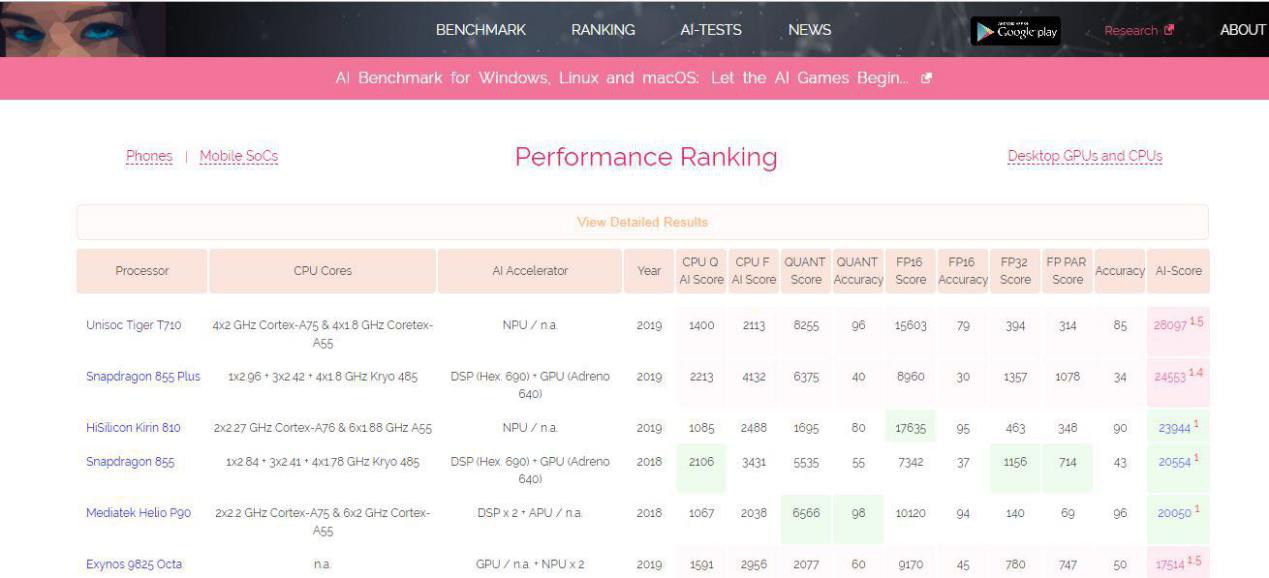Screen dimensions: 1269x578
Task: Click the external link icon beside Research
Action: point(1169,30)
